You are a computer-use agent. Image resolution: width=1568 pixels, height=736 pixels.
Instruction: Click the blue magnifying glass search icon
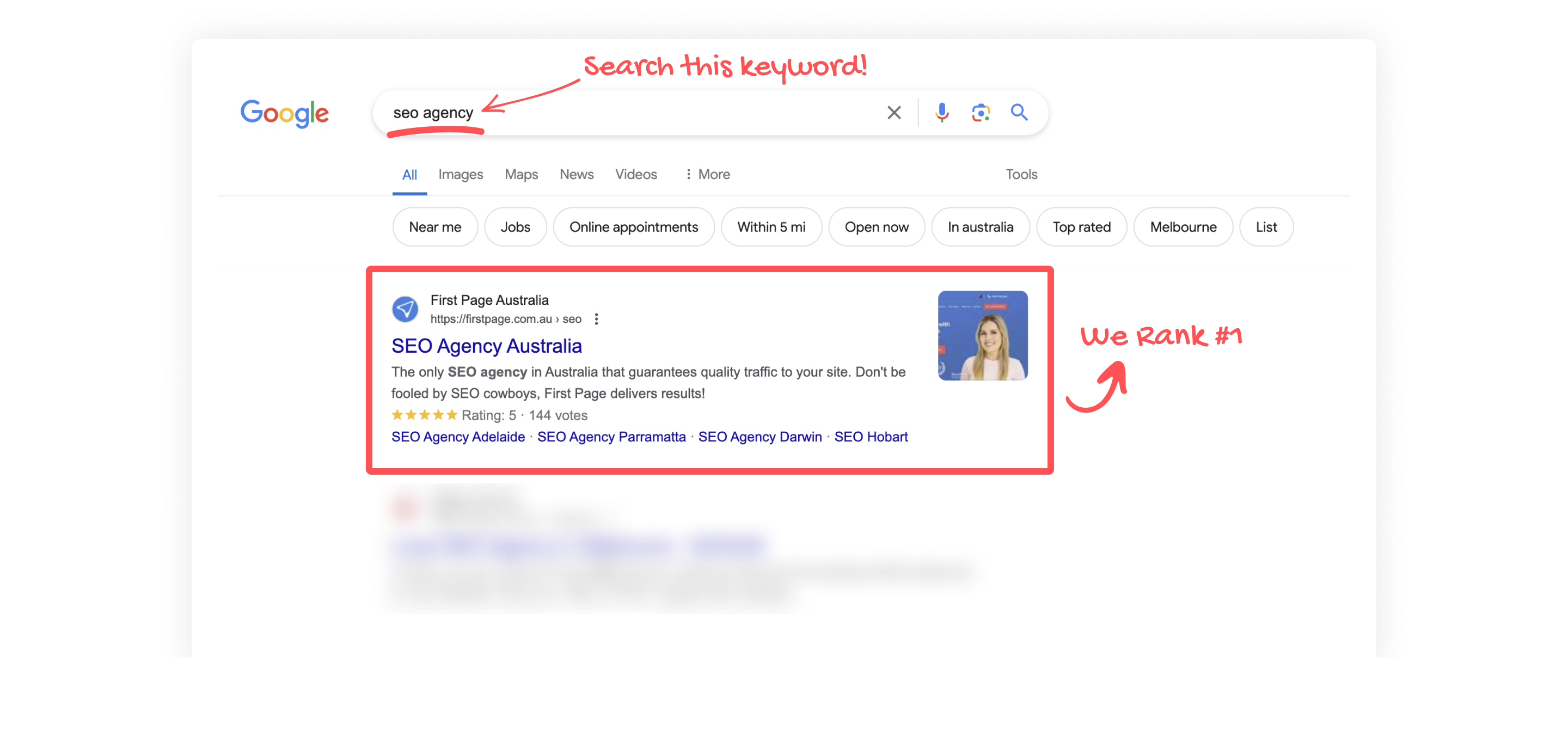1019,113
